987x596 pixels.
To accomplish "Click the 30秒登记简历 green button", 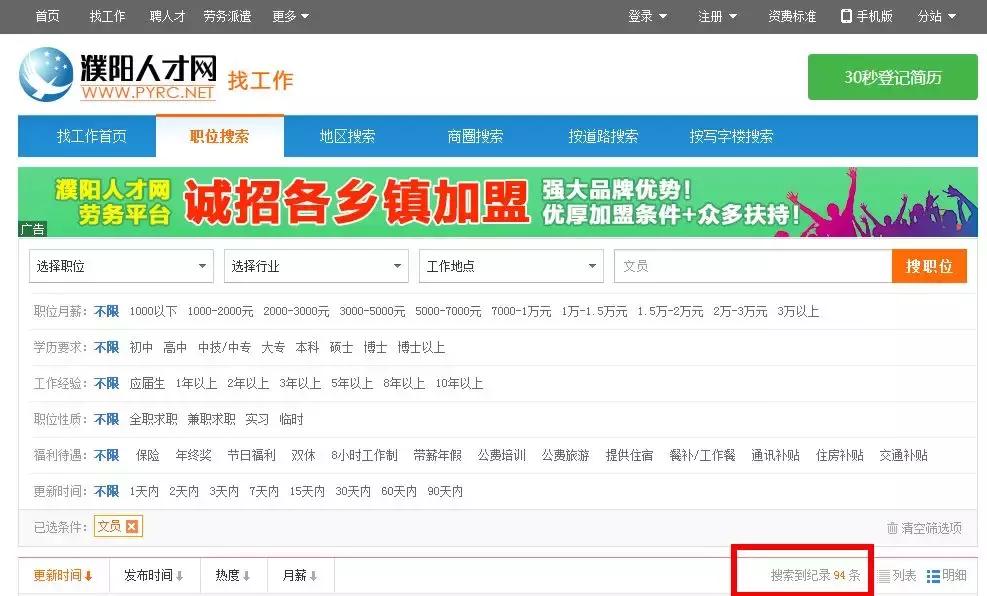I will (891, 76).
